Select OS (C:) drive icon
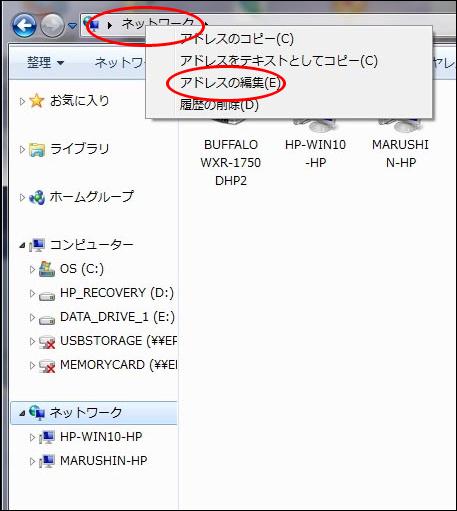 [47, 269]
